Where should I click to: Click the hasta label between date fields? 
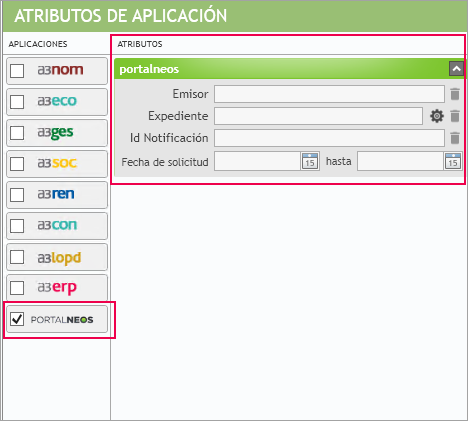(x=339, y=161)
